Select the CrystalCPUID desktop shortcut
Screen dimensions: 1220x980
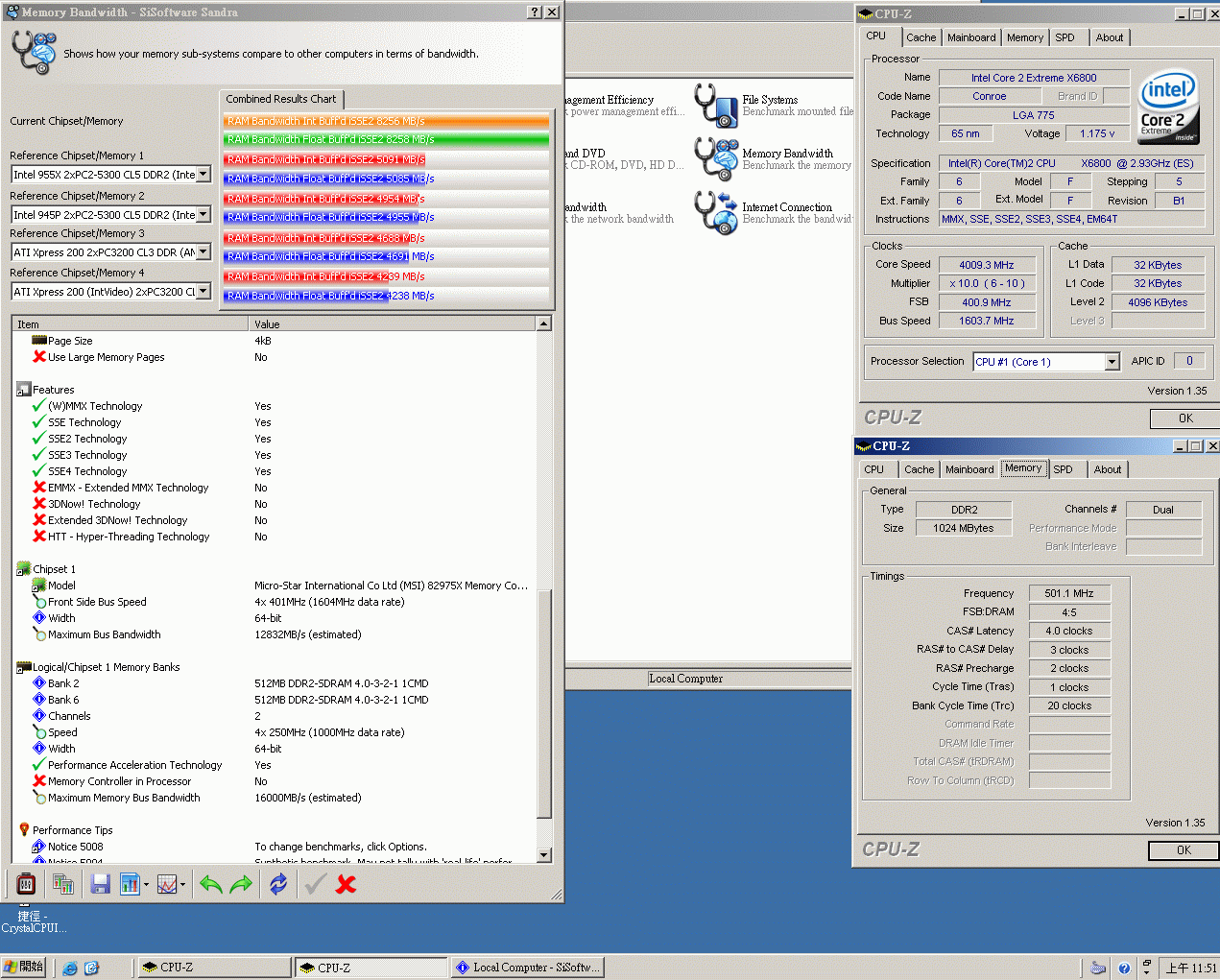coord(33,921)
